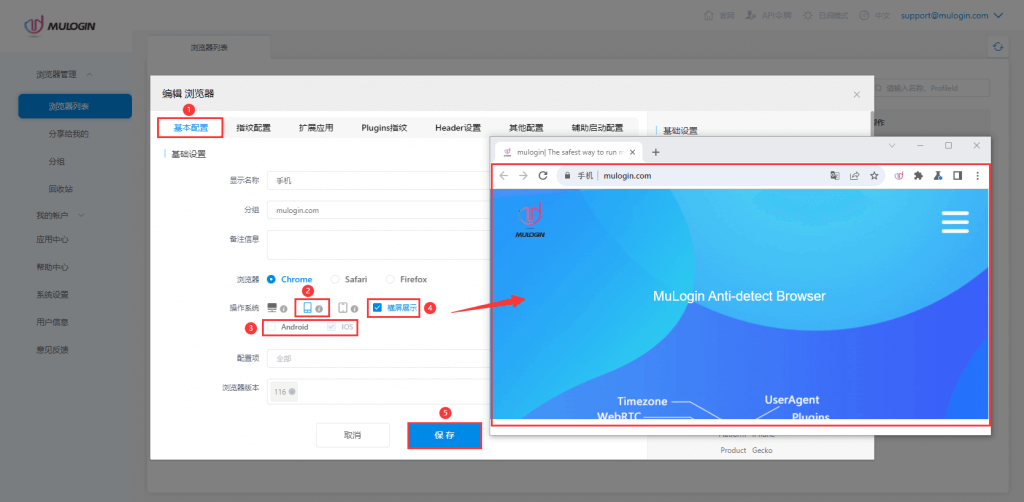This screenshot has height=502, width=1024.
Task: Select the Safari browser radio button
Action: (x=335, y=279)
